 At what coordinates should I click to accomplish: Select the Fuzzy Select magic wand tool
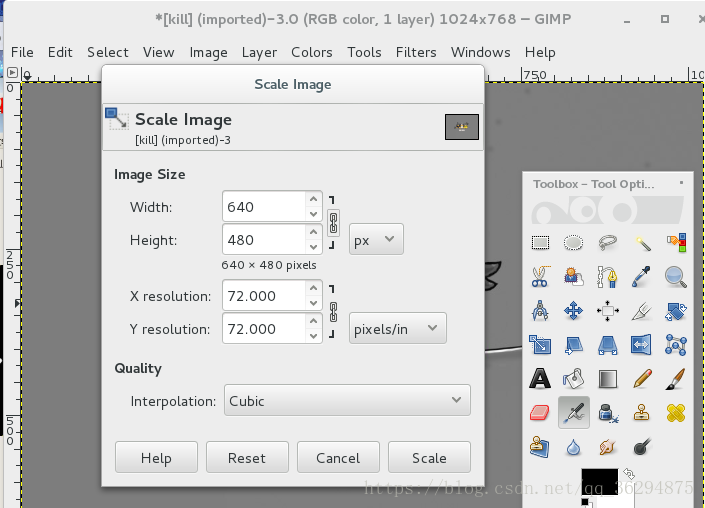click(642, 243)
